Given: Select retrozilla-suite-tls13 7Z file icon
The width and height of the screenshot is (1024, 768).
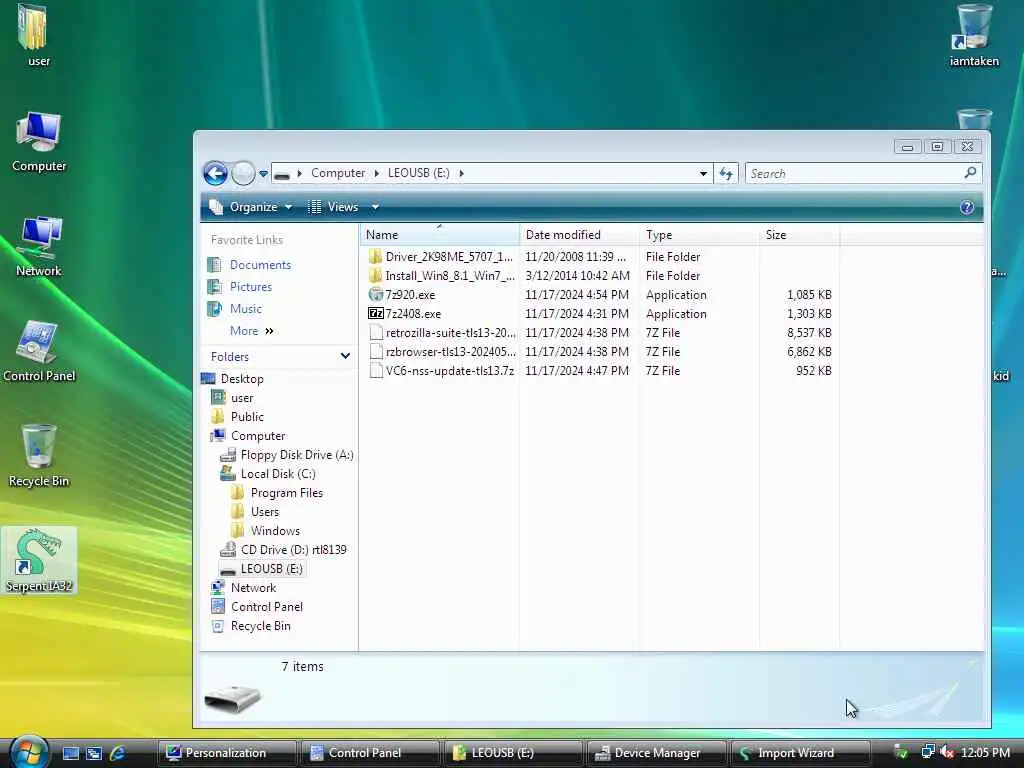Looking at the screenshot, I should (376, 332).
